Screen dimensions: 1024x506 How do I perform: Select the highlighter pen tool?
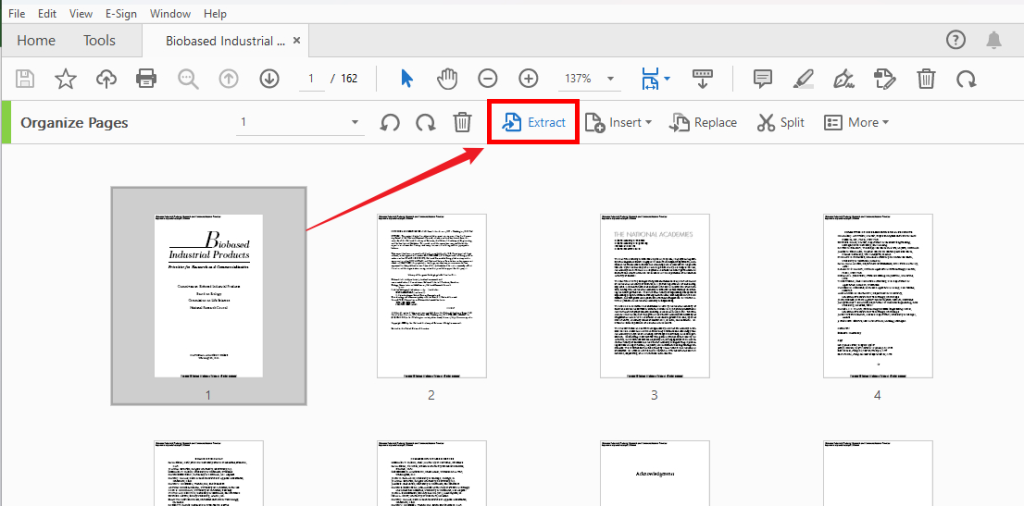[803, 79]
